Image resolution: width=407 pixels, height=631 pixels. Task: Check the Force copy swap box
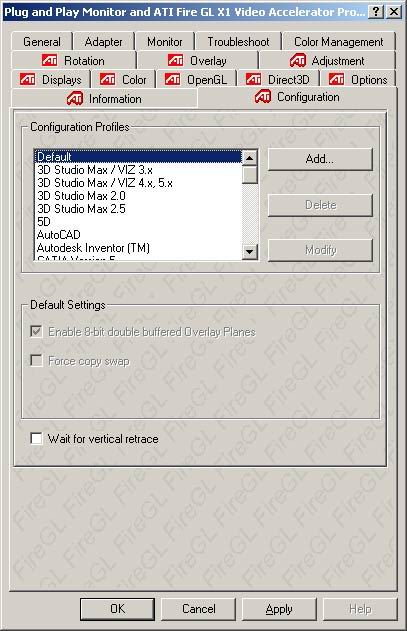click(36, 361)
